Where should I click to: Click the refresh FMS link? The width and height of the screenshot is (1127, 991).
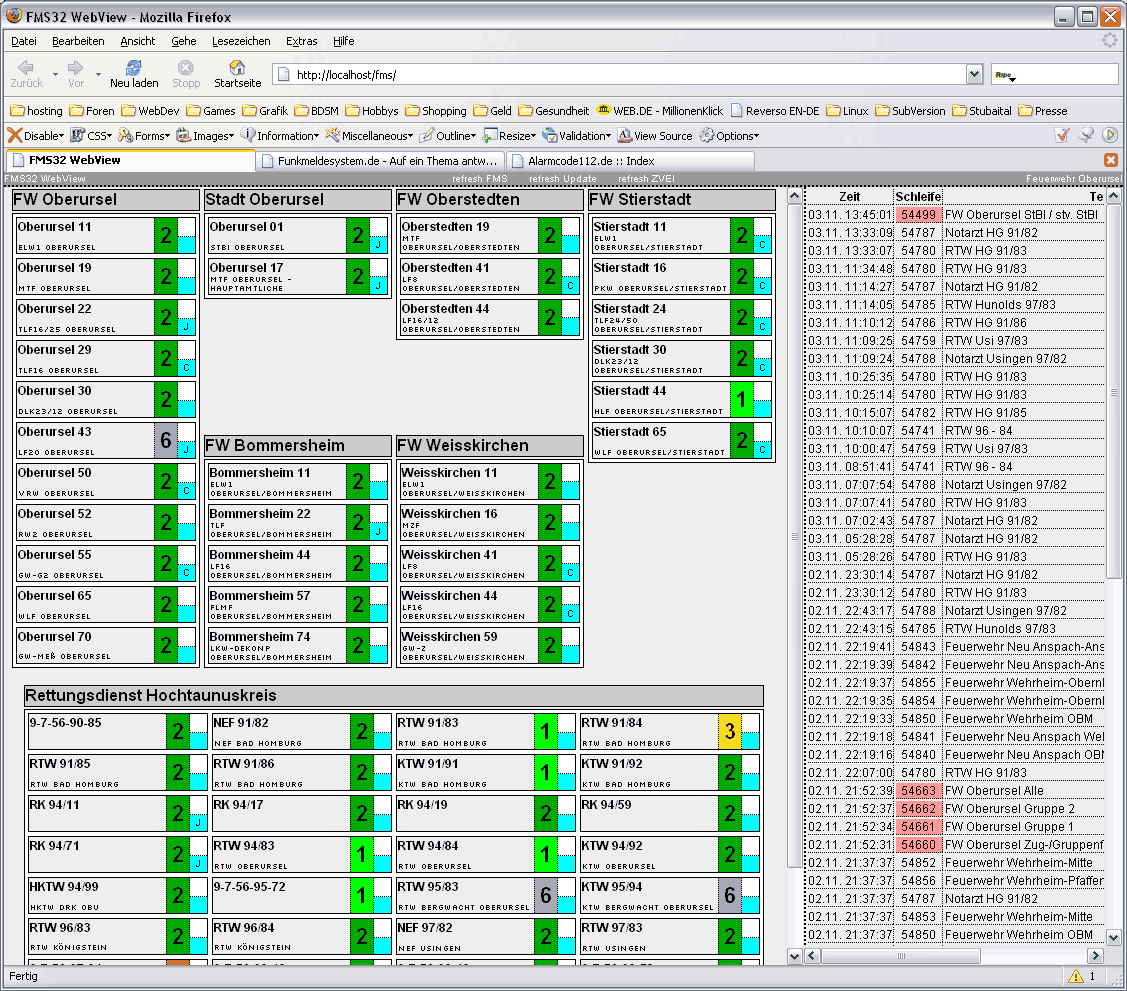pos(480,179)
